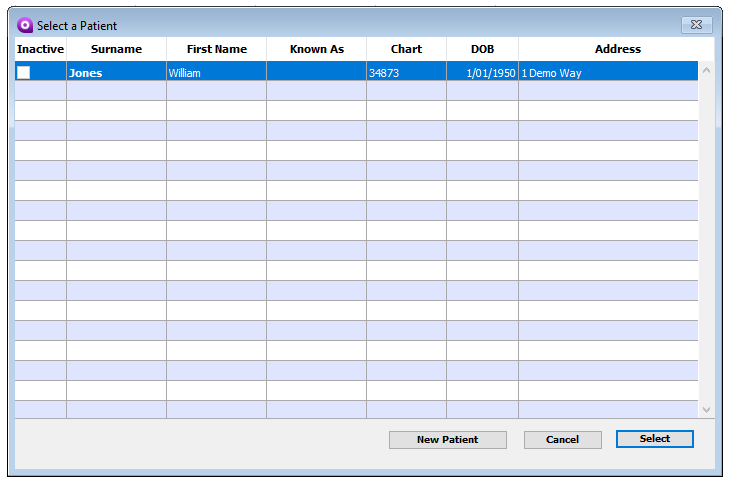
Task: Click chart number 34873
Action: [384, 73]
